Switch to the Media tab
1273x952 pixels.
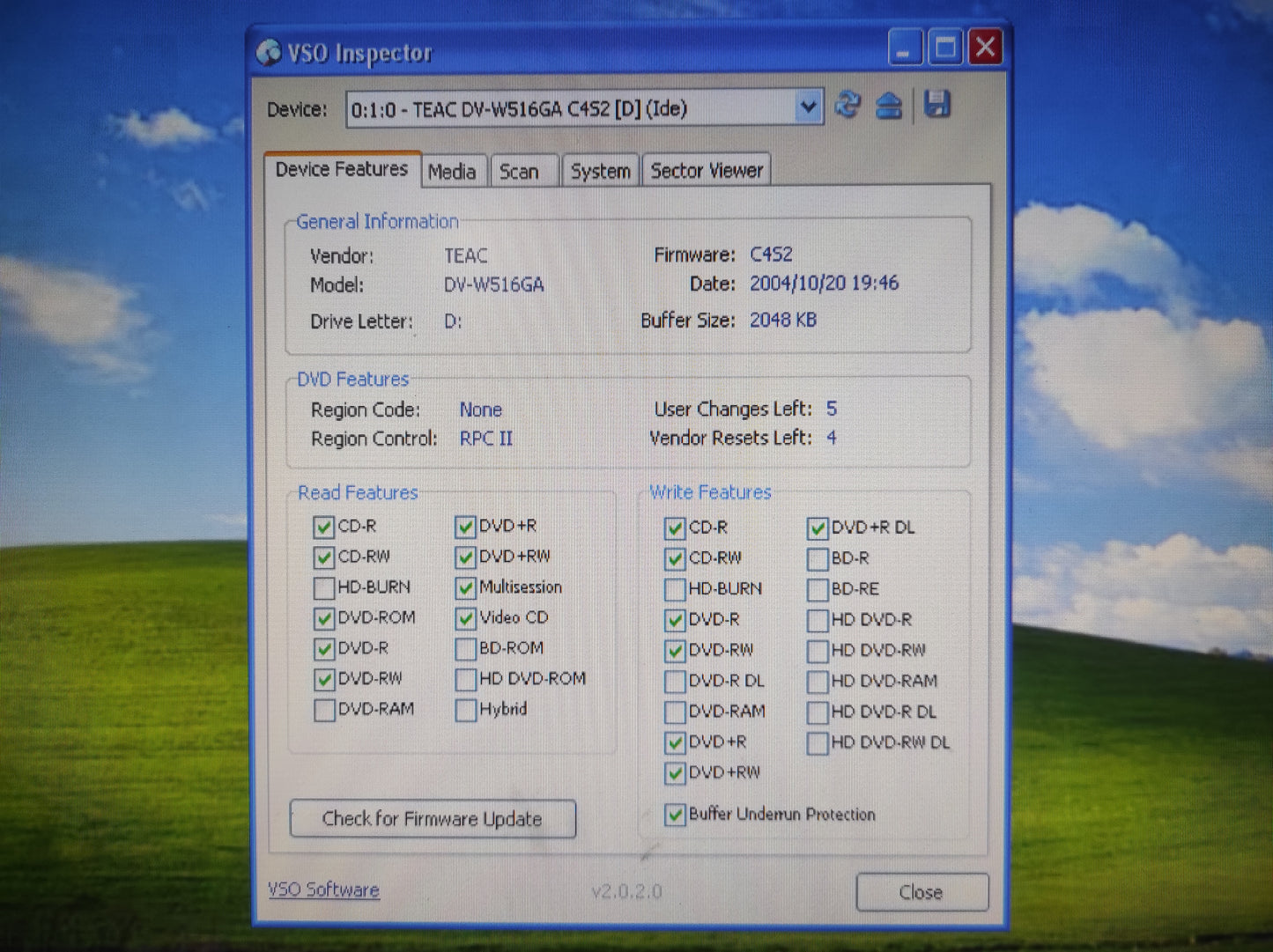click(x=452, y=172)
